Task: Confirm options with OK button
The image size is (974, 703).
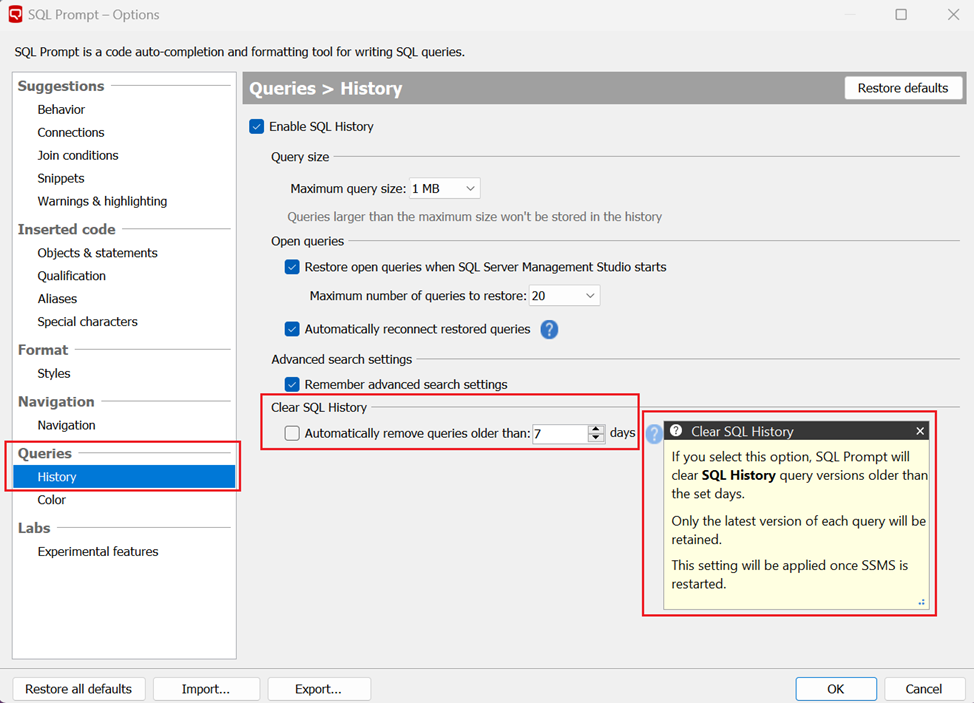Action: coord(835,689)
